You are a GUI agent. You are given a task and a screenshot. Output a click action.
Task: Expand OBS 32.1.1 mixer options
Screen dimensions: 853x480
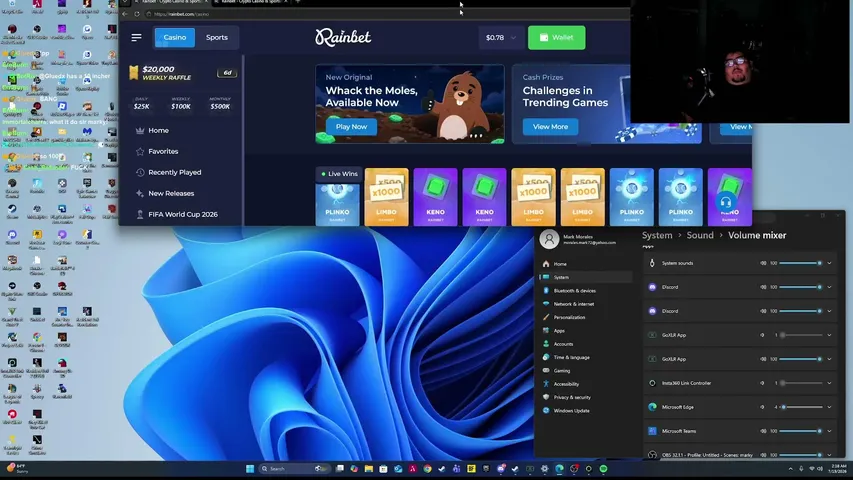[x=829, y=455]
